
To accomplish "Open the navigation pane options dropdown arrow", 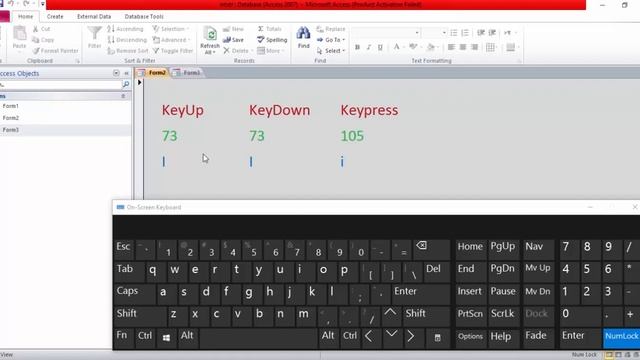I will 116,73.
